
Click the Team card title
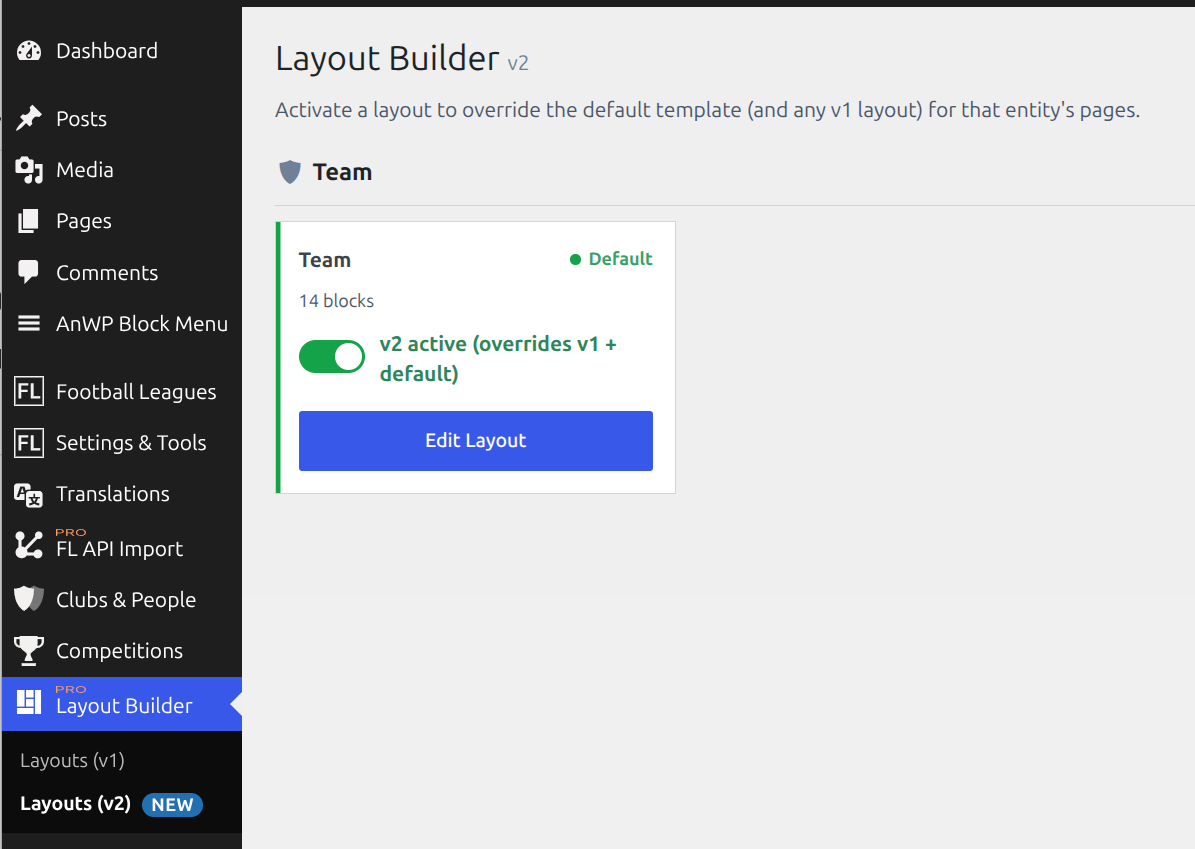coord(325,261)
